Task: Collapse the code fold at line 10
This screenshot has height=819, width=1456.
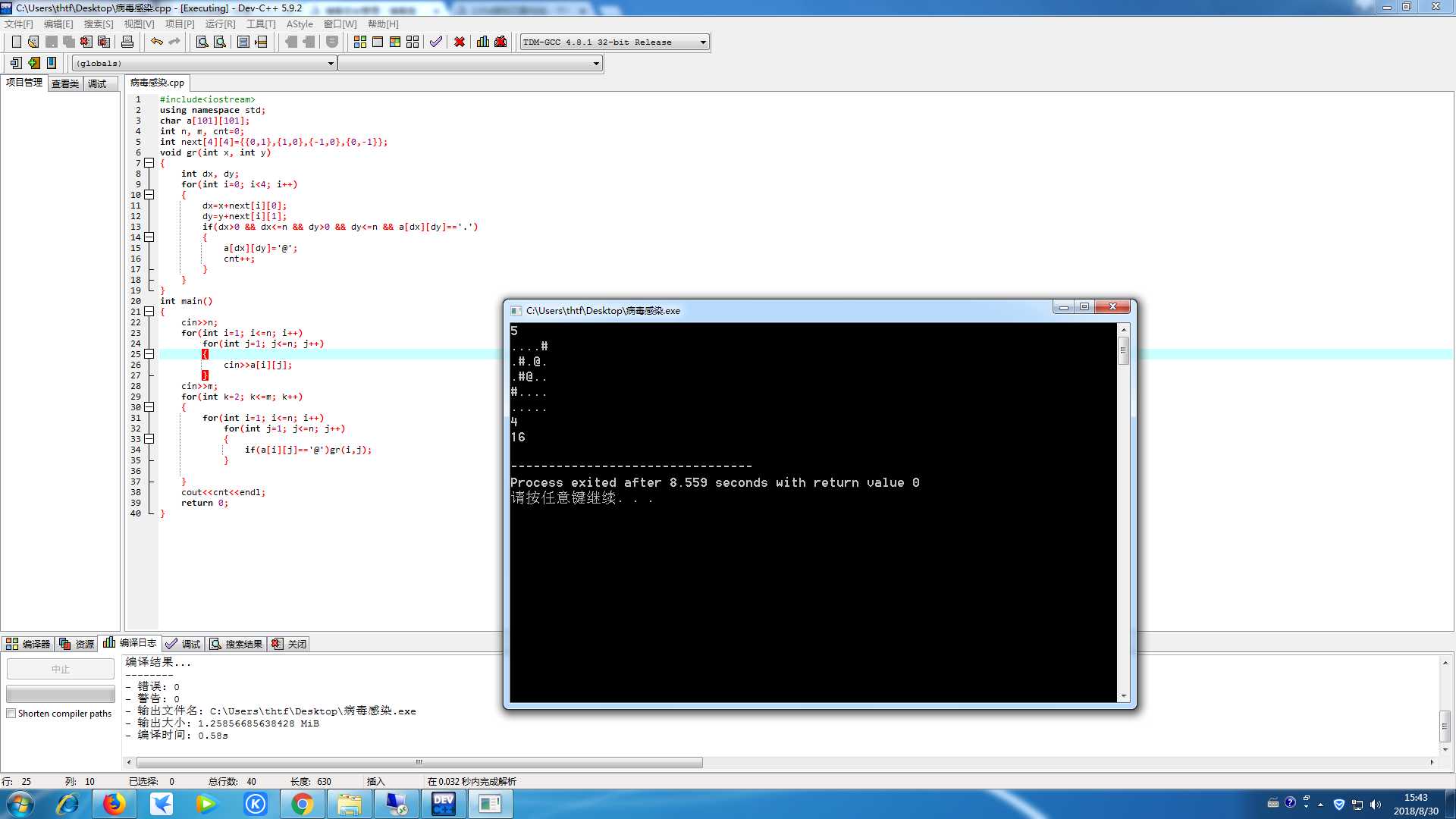Action: [x=149, y=195]
